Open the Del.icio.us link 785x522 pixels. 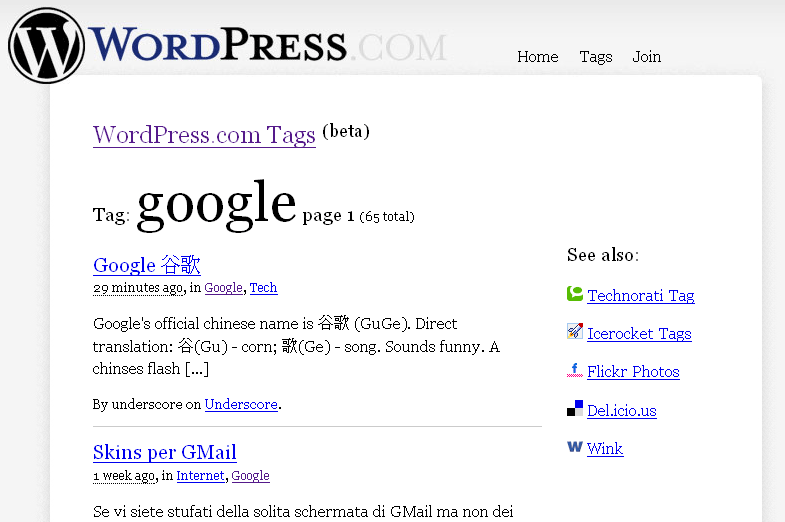pos(622,410)
